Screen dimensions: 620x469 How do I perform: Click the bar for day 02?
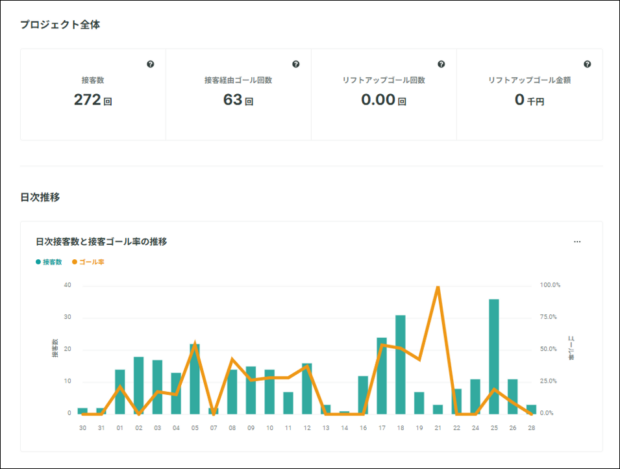pyautogui.click(x=139, y=386)
